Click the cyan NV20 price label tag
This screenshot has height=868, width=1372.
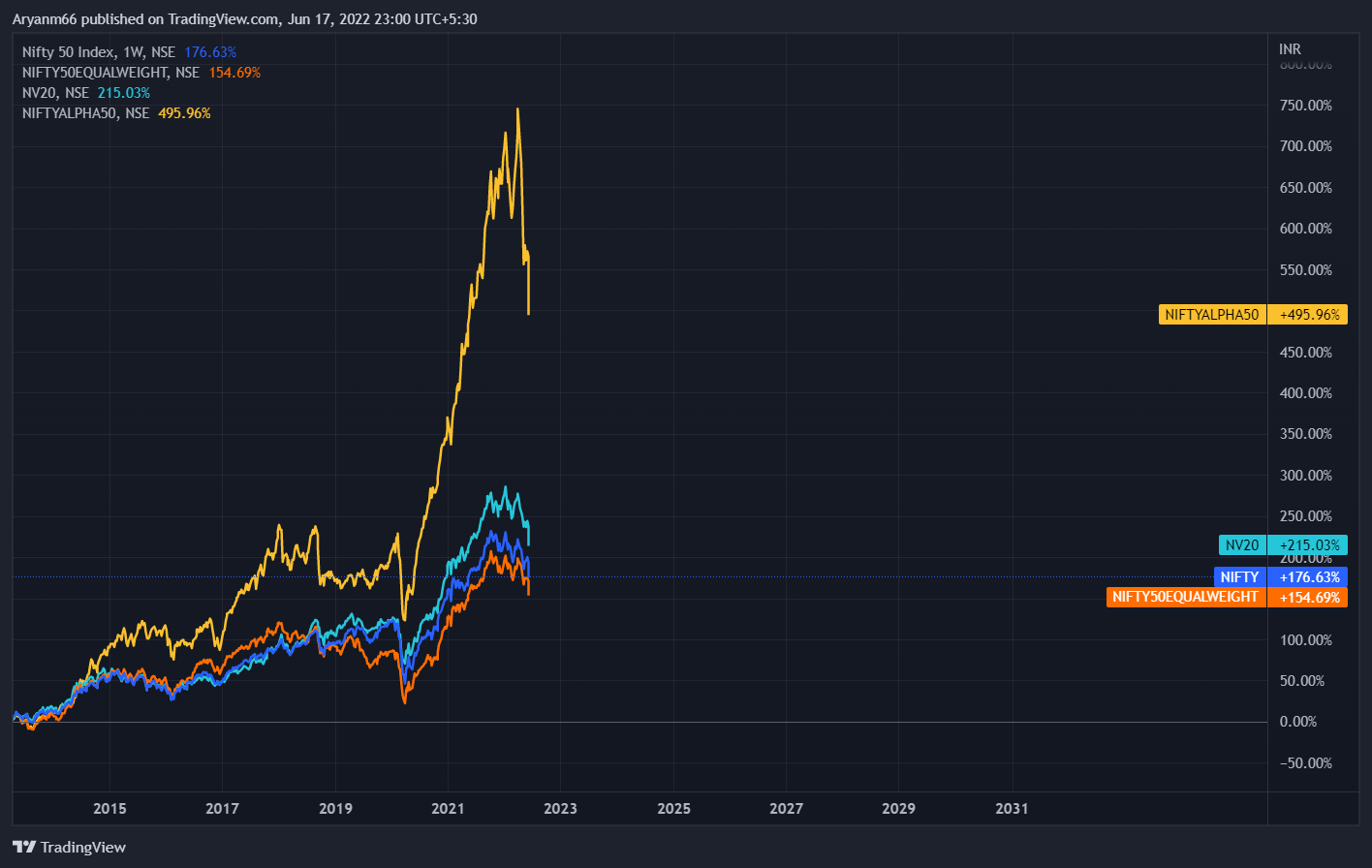(1242, 545)
